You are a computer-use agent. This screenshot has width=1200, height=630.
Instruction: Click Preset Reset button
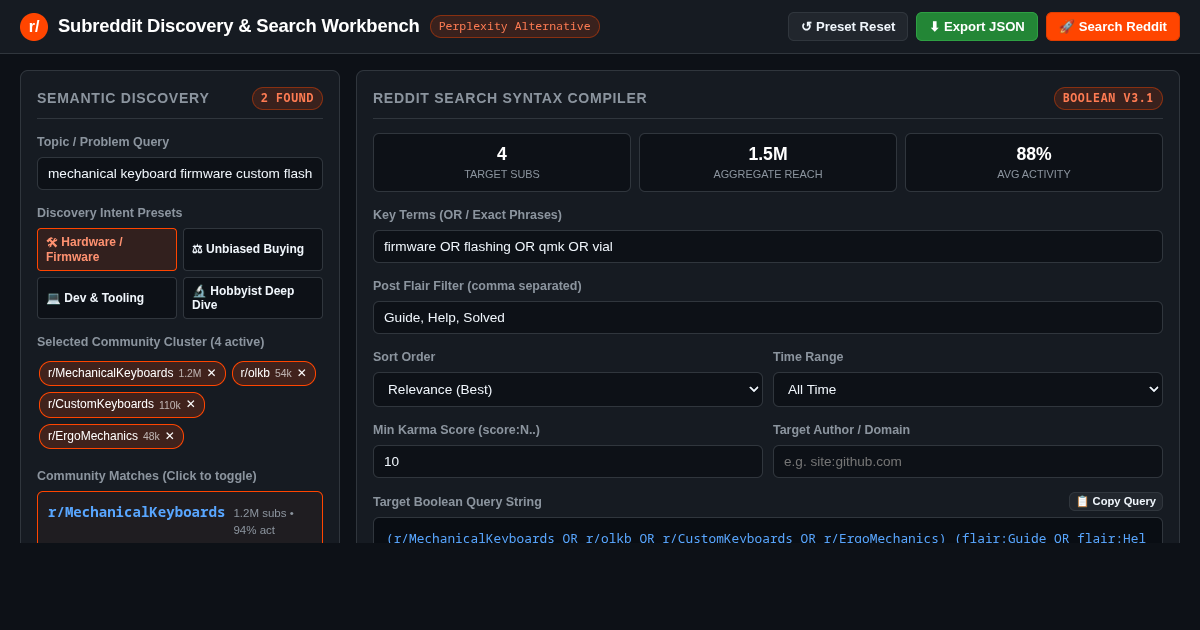848,27
